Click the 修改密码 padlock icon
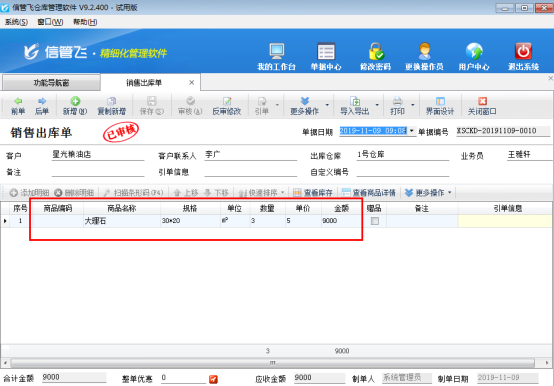Viewport: 554px width, 386px height. [376, 52]
